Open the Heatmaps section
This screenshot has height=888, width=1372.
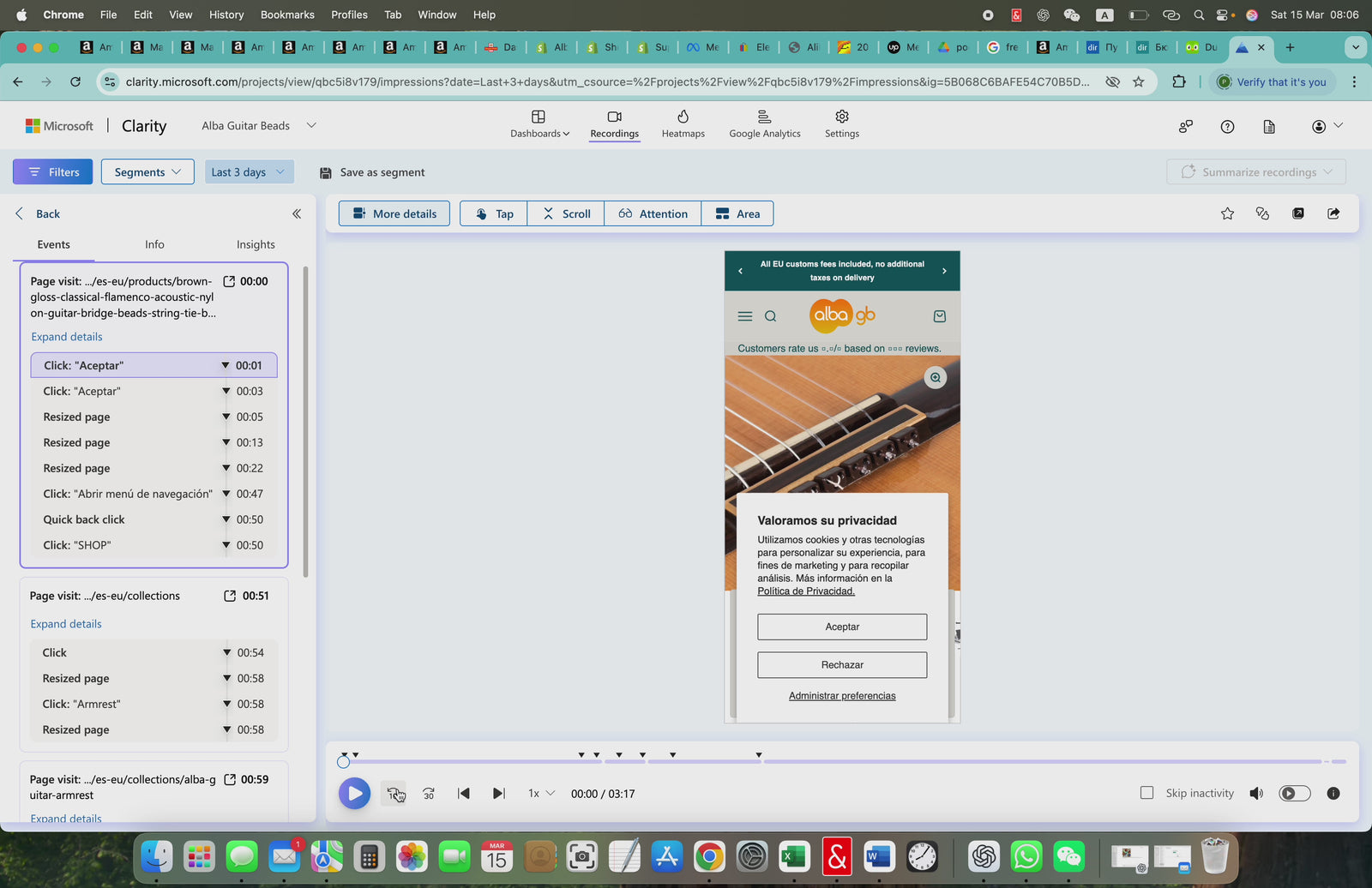[683, 124]
